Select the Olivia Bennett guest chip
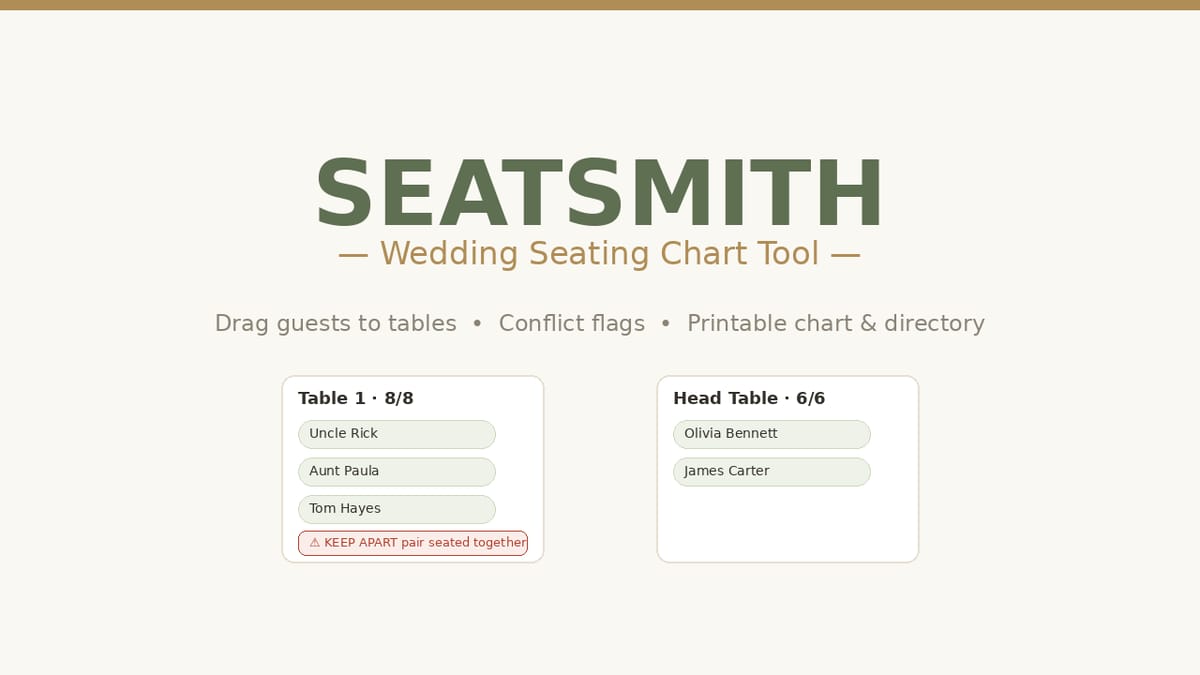 (771, 434)
